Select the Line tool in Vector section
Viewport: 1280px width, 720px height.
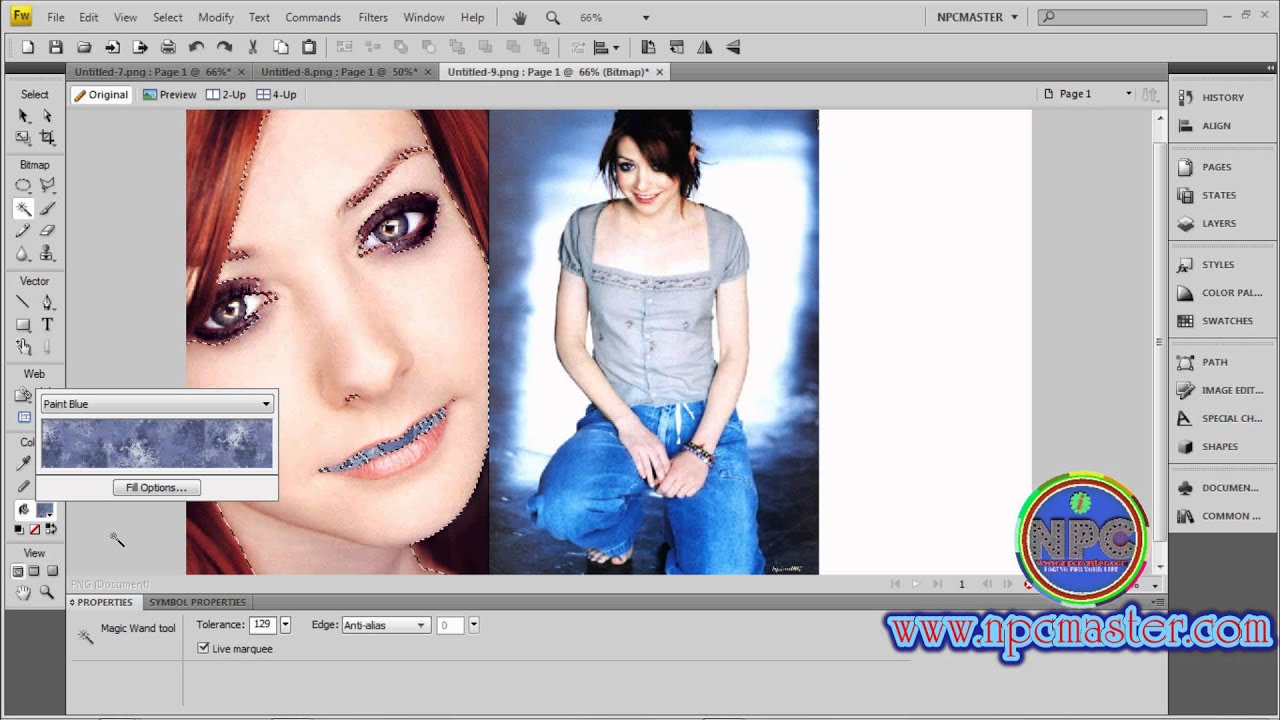[23, 302]
